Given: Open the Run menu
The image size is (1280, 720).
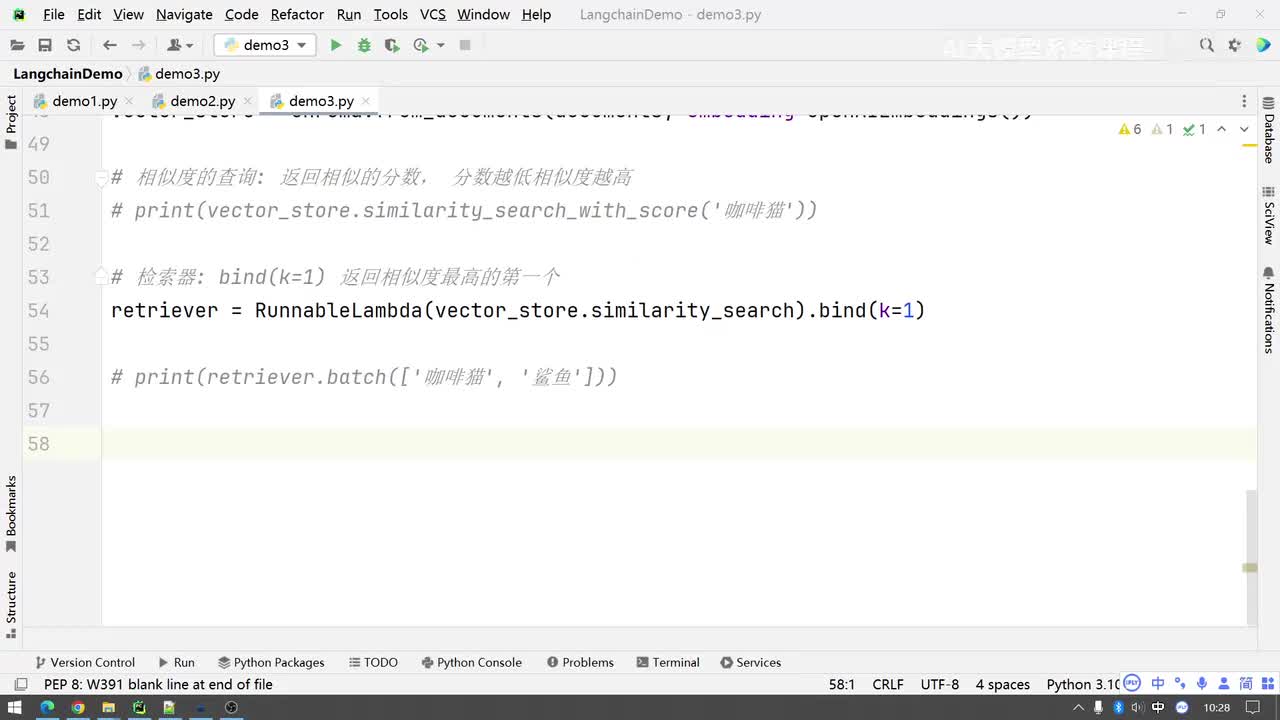Looking at the screenshot, I should 349,14.
